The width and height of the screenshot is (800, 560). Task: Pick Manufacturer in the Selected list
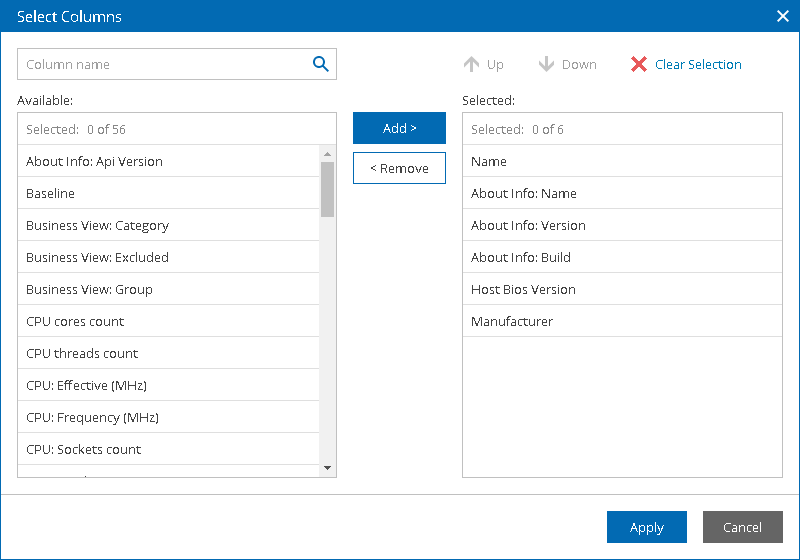click(x=512, y=321)
